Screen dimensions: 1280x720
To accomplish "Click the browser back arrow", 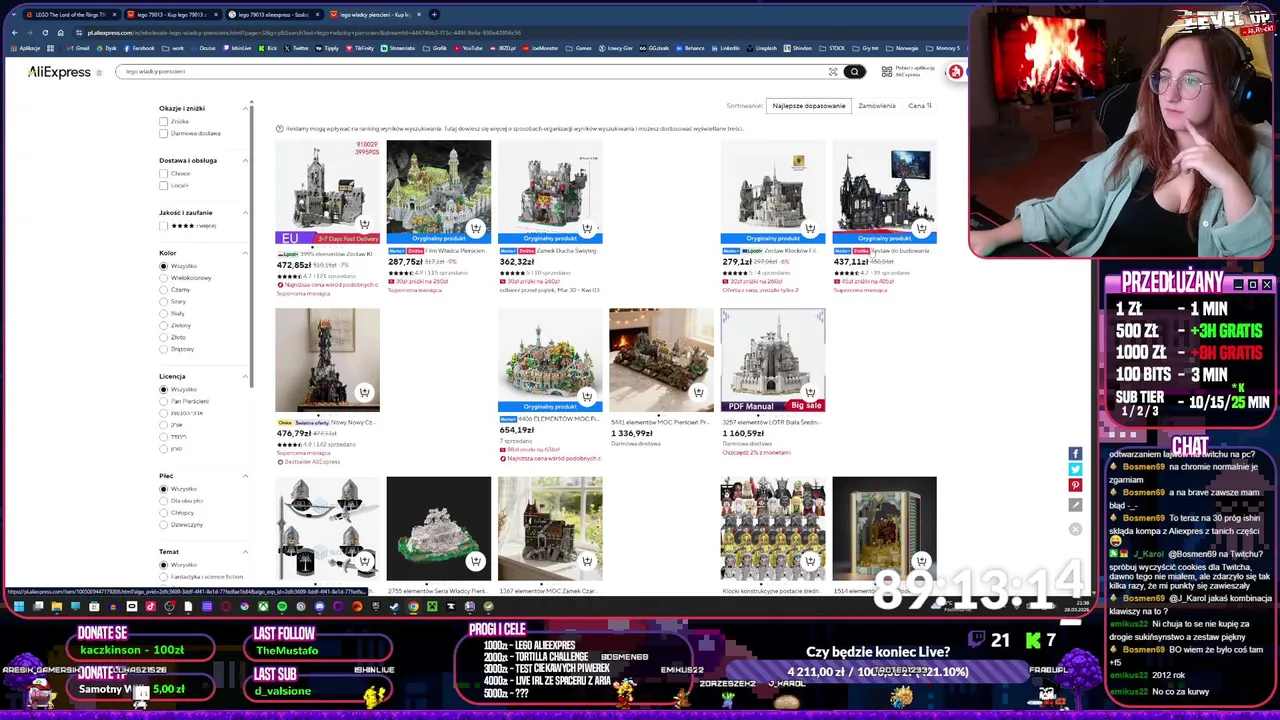I will [x=14, y=32].
